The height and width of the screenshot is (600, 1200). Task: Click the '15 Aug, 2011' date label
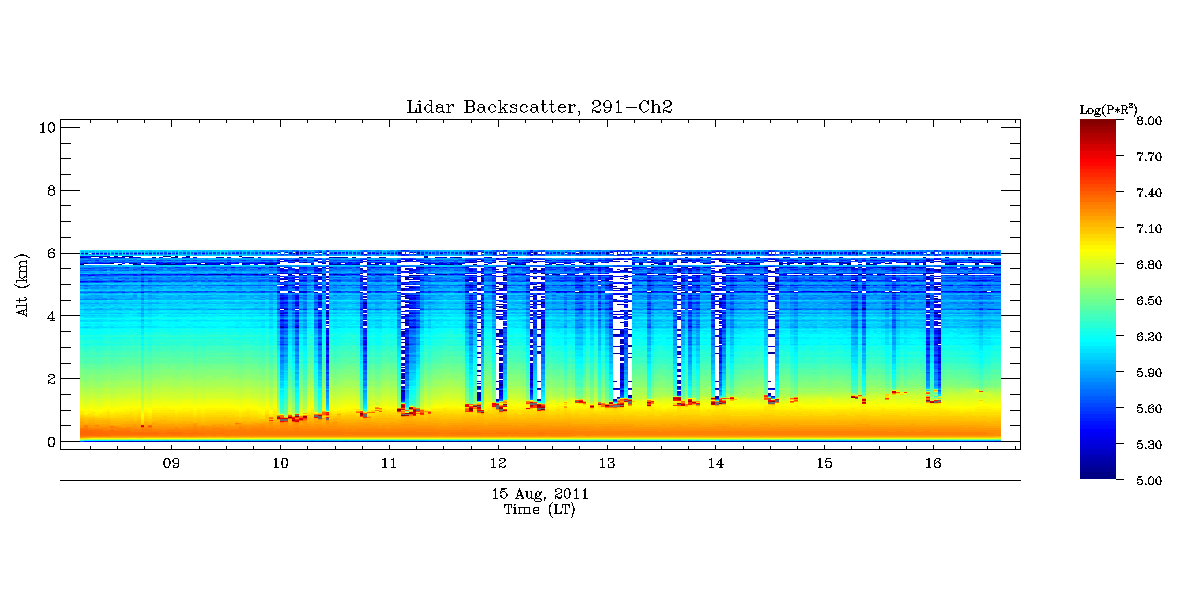(540, 494)
